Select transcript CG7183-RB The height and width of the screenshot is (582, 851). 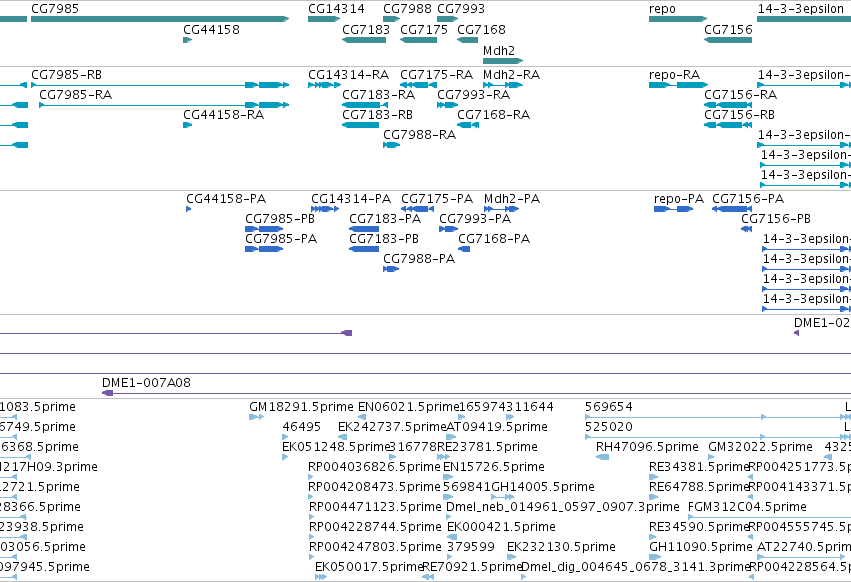(360, 125)
